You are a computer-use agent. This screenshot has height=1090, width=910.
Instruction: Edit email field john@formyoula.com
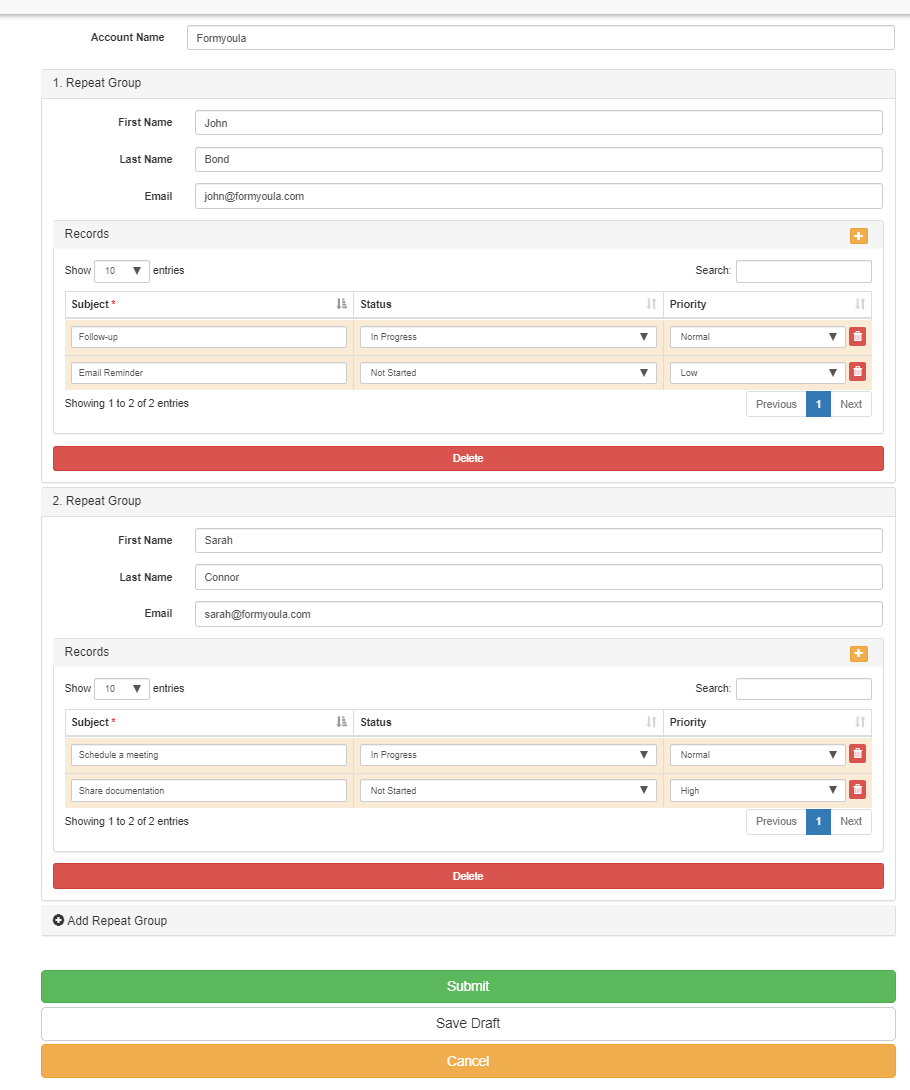tap(539, 196)
